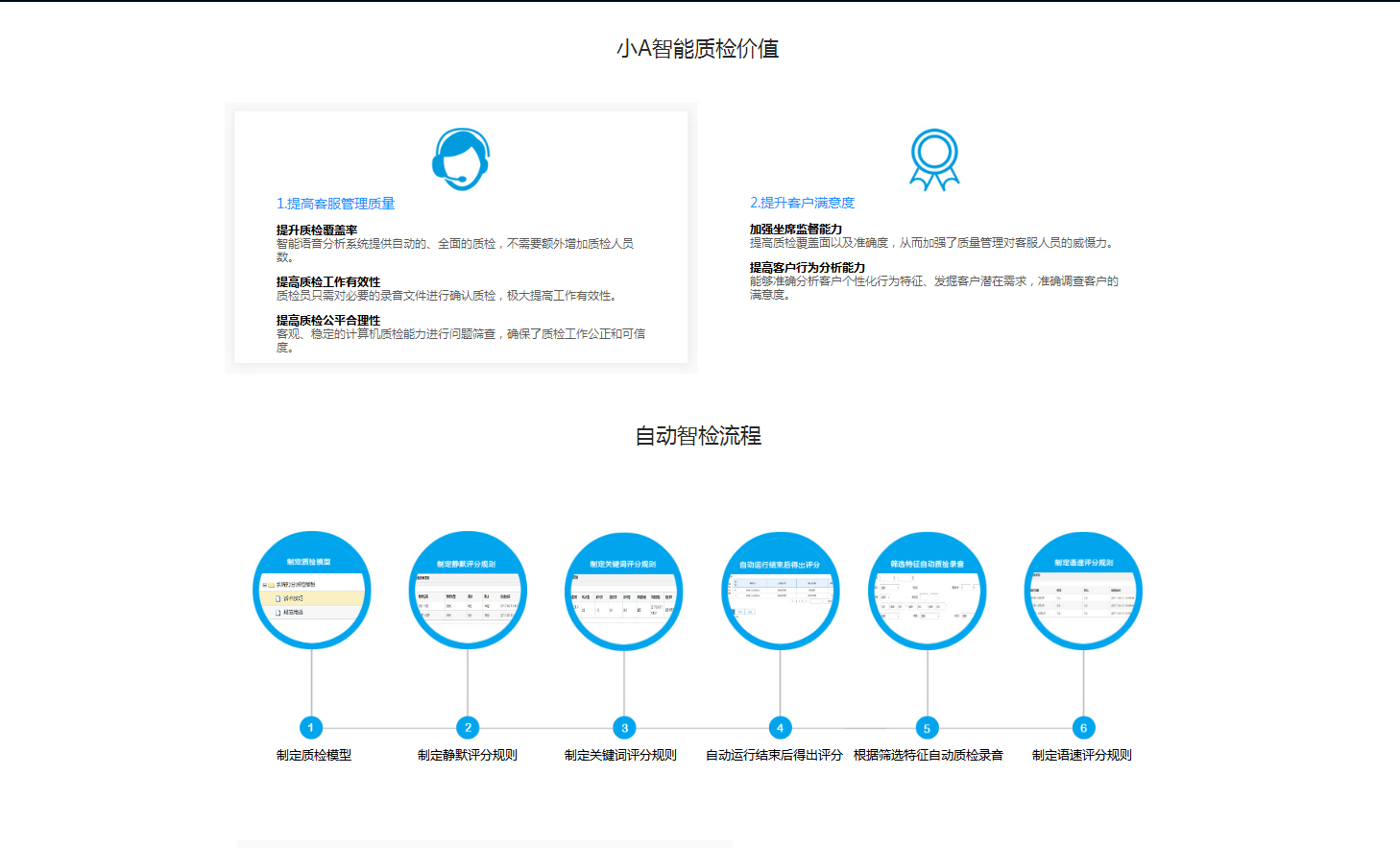Click the 1.提高客服管理质量 heading
Viewport: 1400px width, 848px height.
tap(335, 204)
